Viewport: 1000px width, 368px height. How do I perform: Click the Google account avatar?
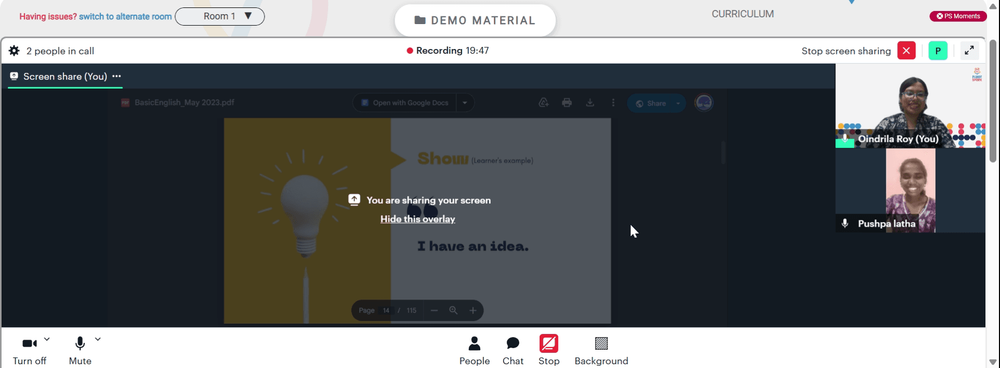[703, 103]
